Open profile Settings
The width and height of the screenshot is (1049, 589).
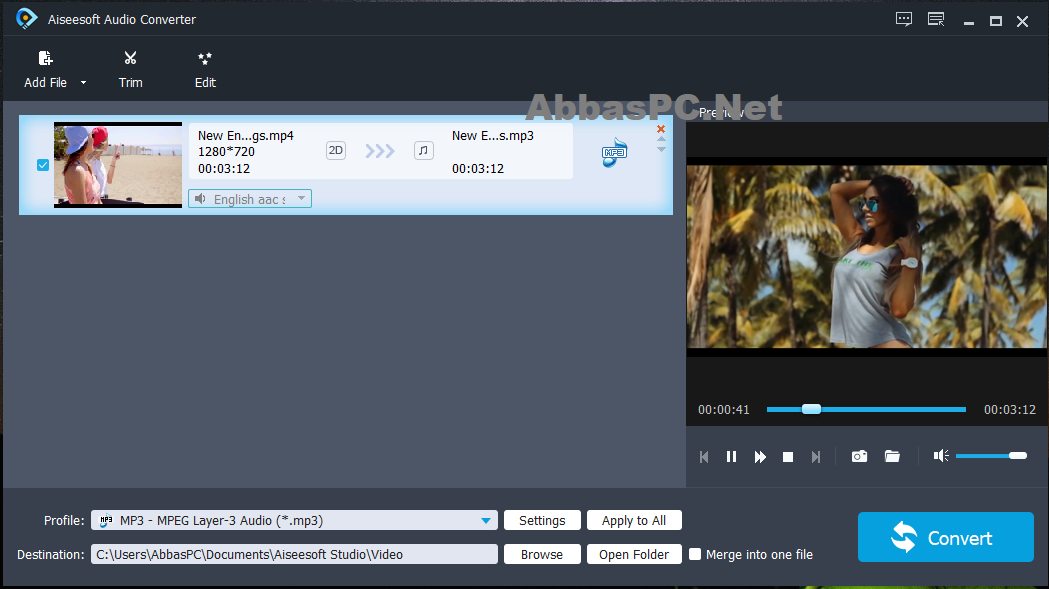click(542, 520)
